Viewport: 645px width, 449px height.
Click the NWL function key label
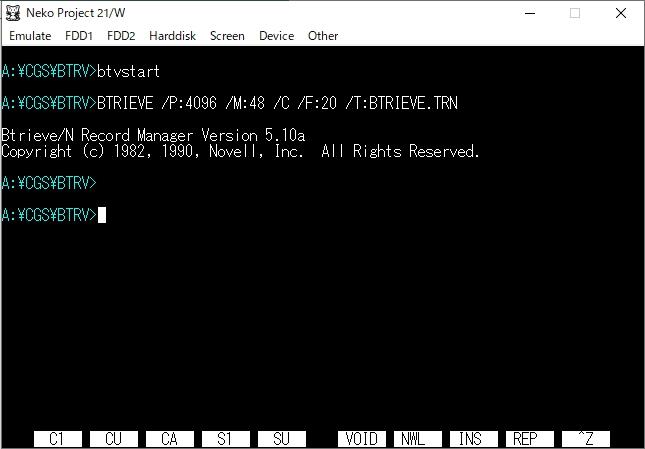click(418, 439)
